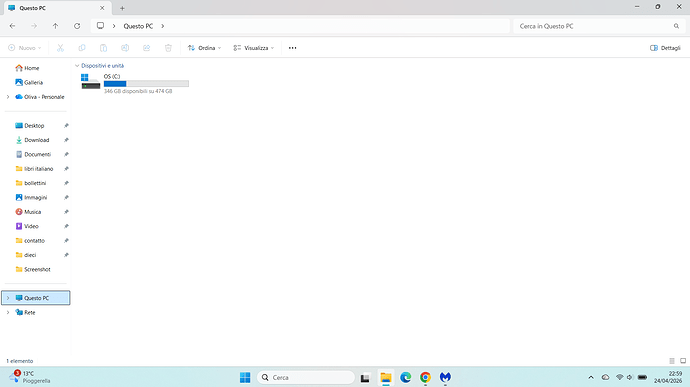Toggle the Dettagli pane
This screenshot has width=690, height=387.
tap(665, 48)
